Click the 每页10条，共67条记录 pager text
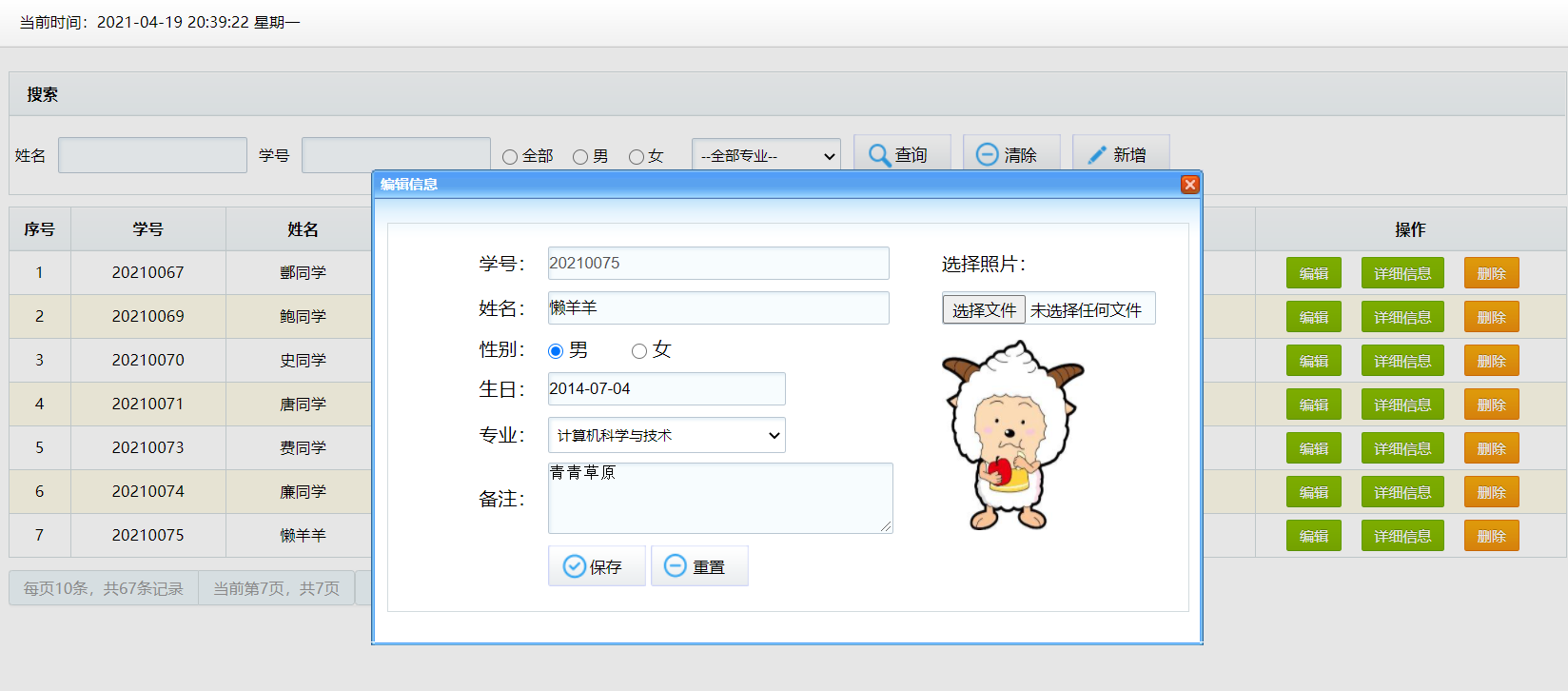The image size is (1568, 691). coord(104,589)
